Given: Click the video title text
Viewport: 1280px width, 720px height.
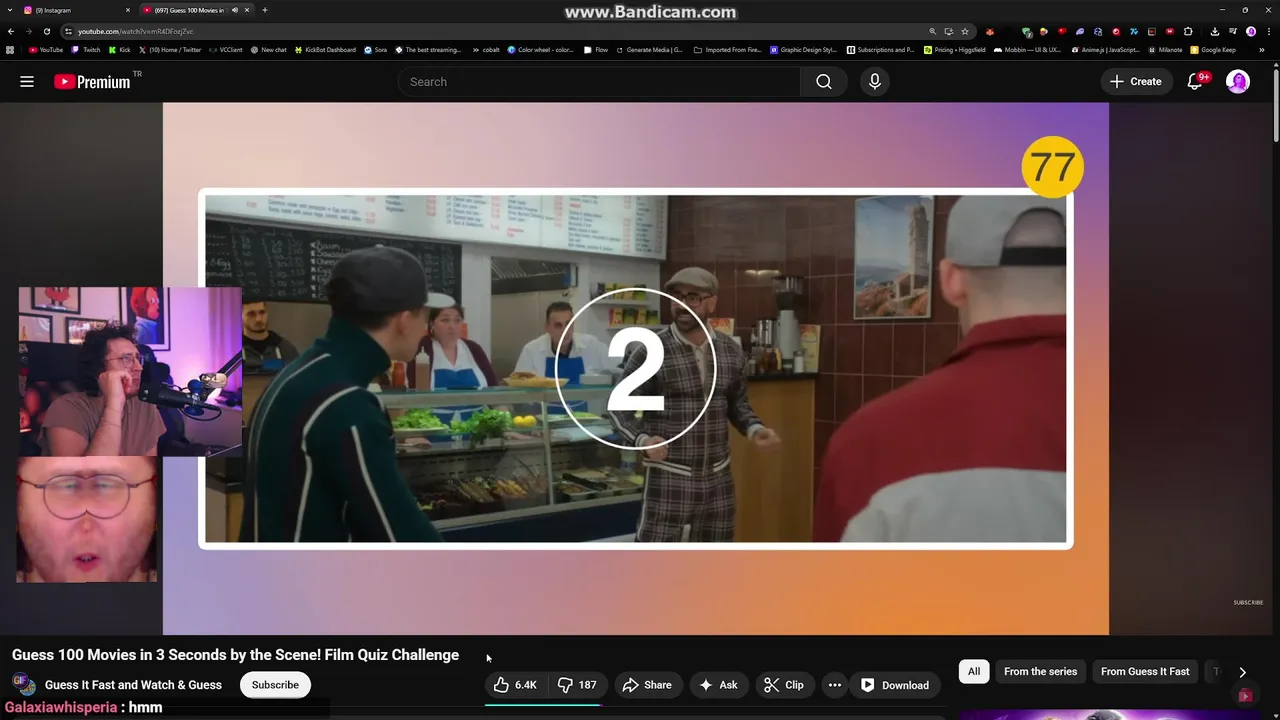Looking at the screenshot, I should [235, 655].
